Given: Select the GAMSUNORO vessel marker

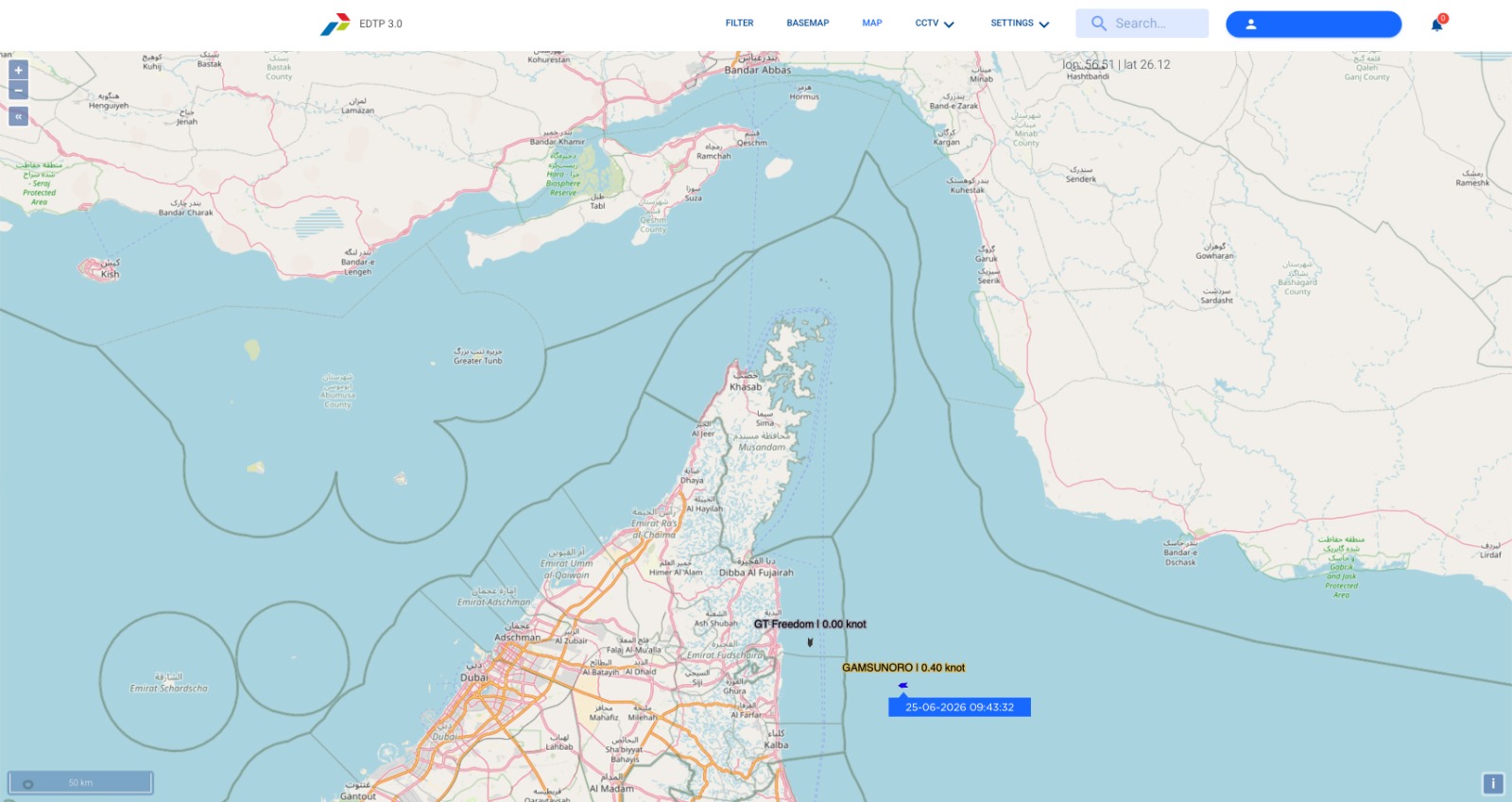Looking at the screenshot, I should [903, 685].
